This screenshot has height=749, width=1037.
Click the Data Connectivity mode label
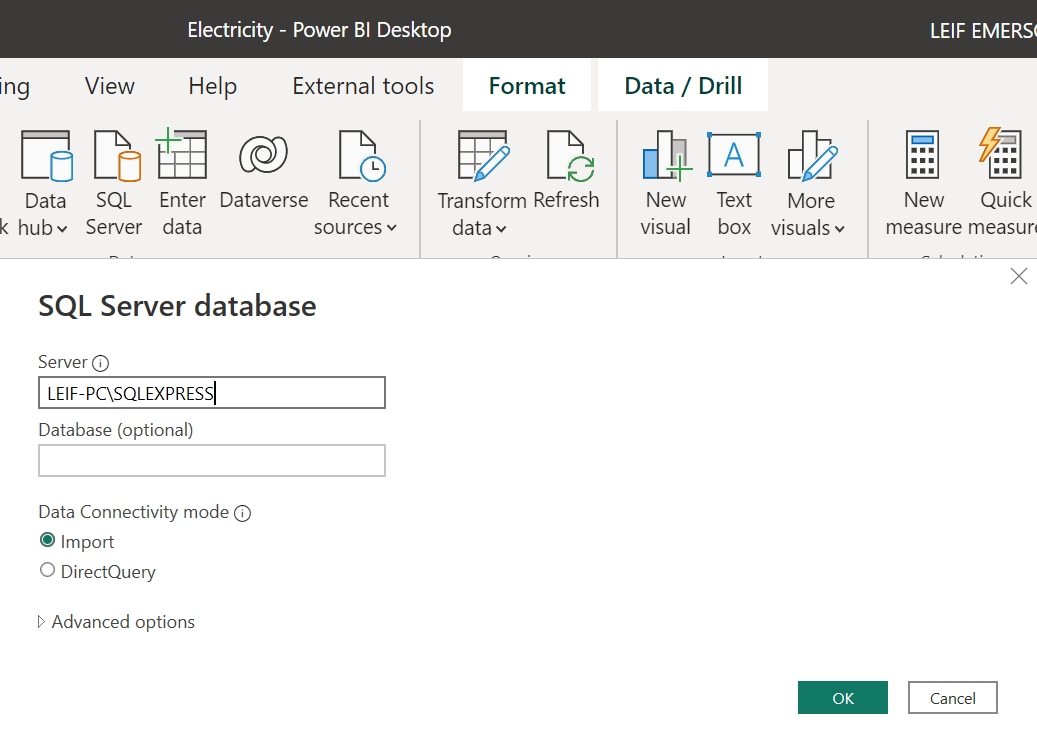point(134,512)
